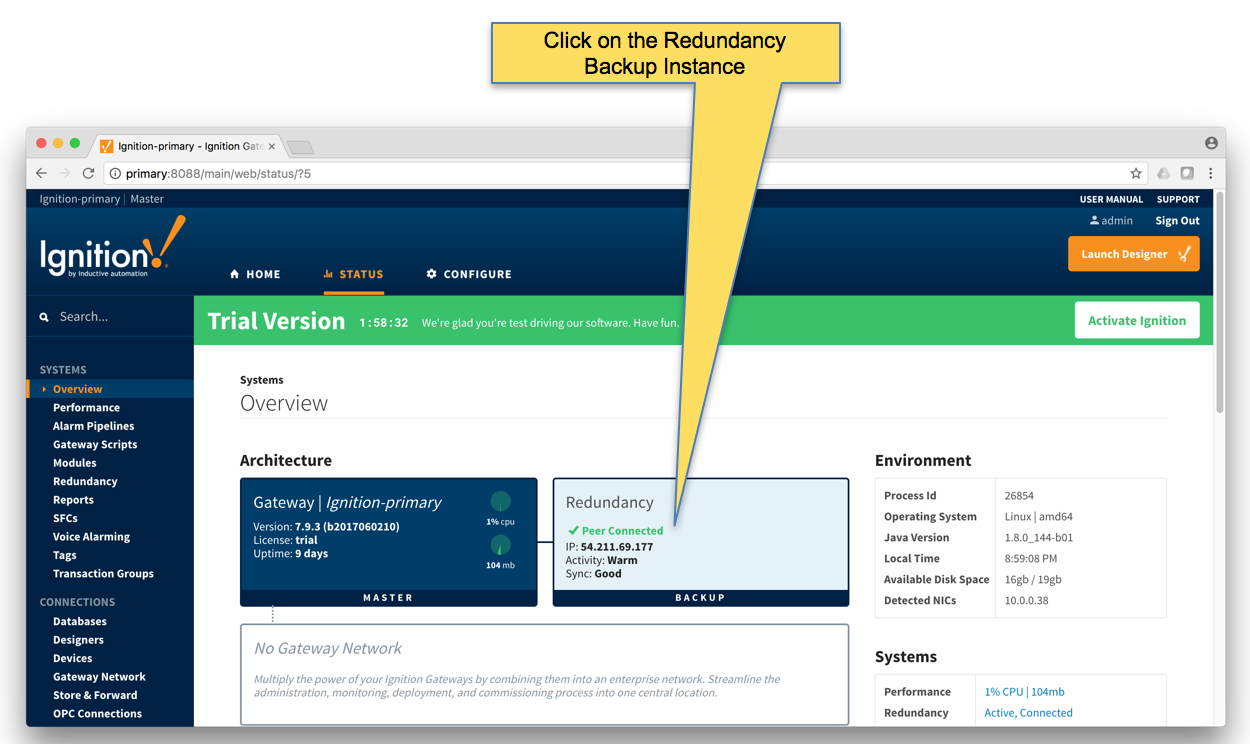Open Databases under Connections

point(80,622)
